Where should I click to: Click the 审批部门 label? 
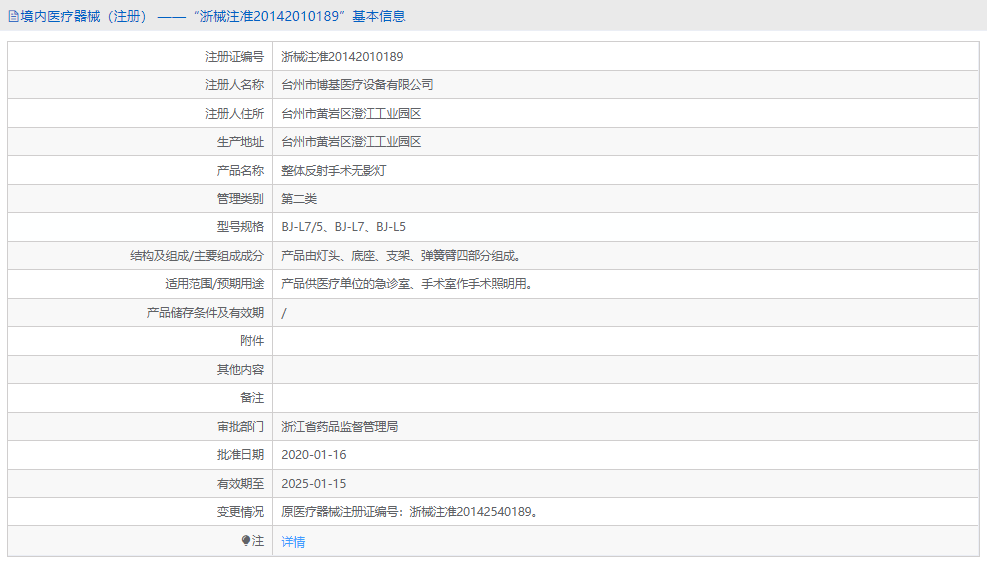tap(240, 427)
